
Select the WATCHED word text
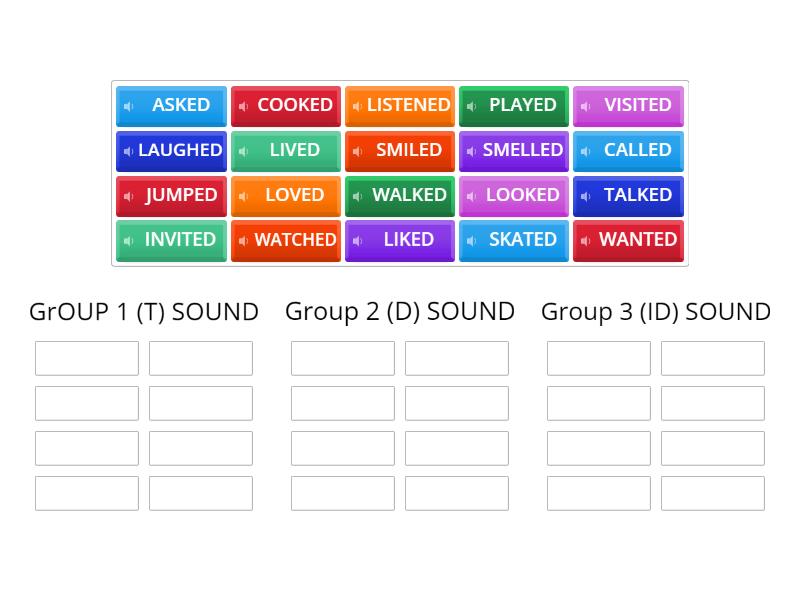[295, 239]
